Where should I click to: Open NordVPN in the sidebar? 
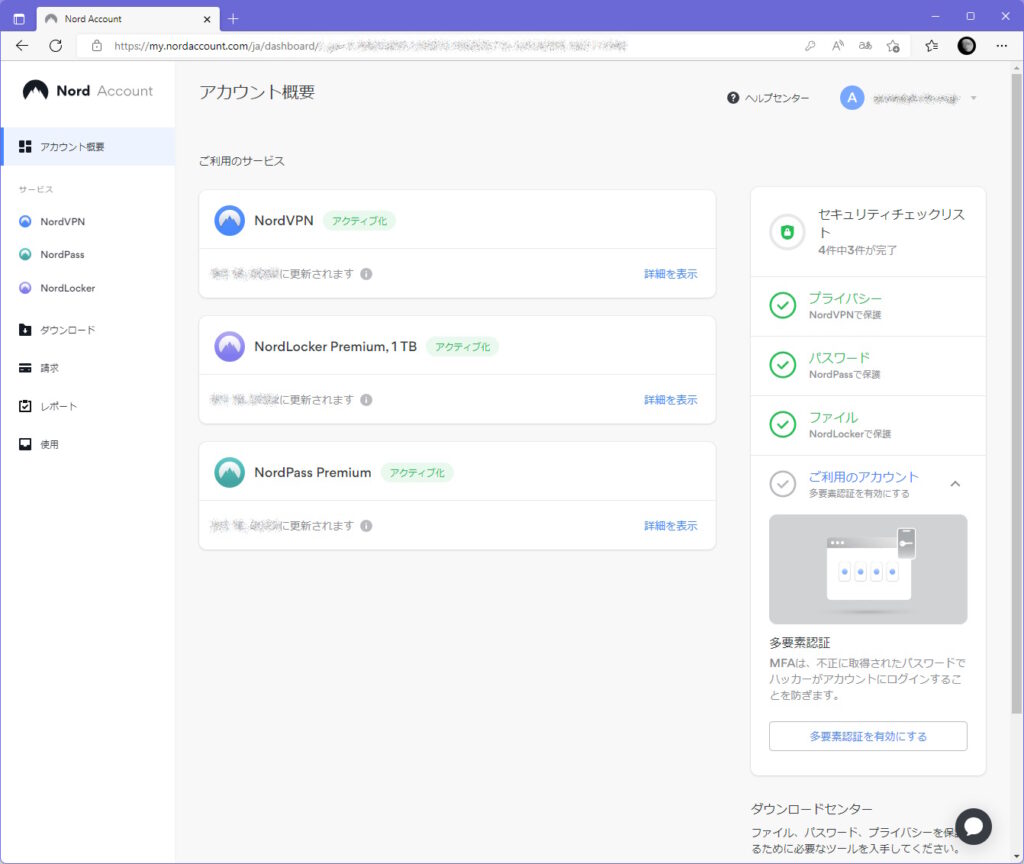coord(62,221)
